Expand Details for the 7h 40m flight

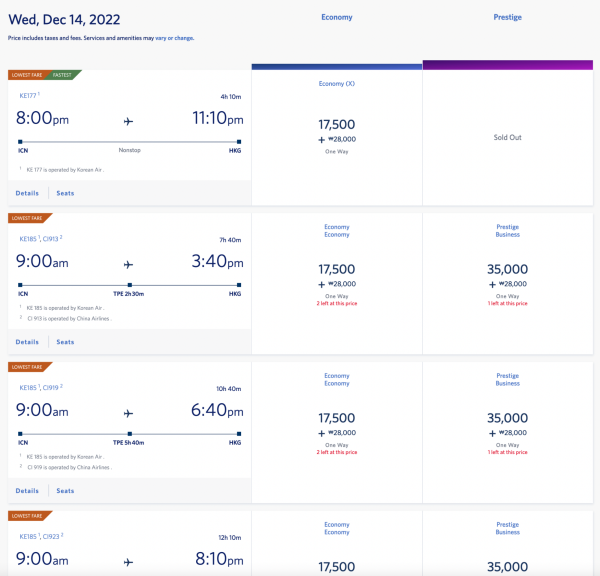click(27, 342)
